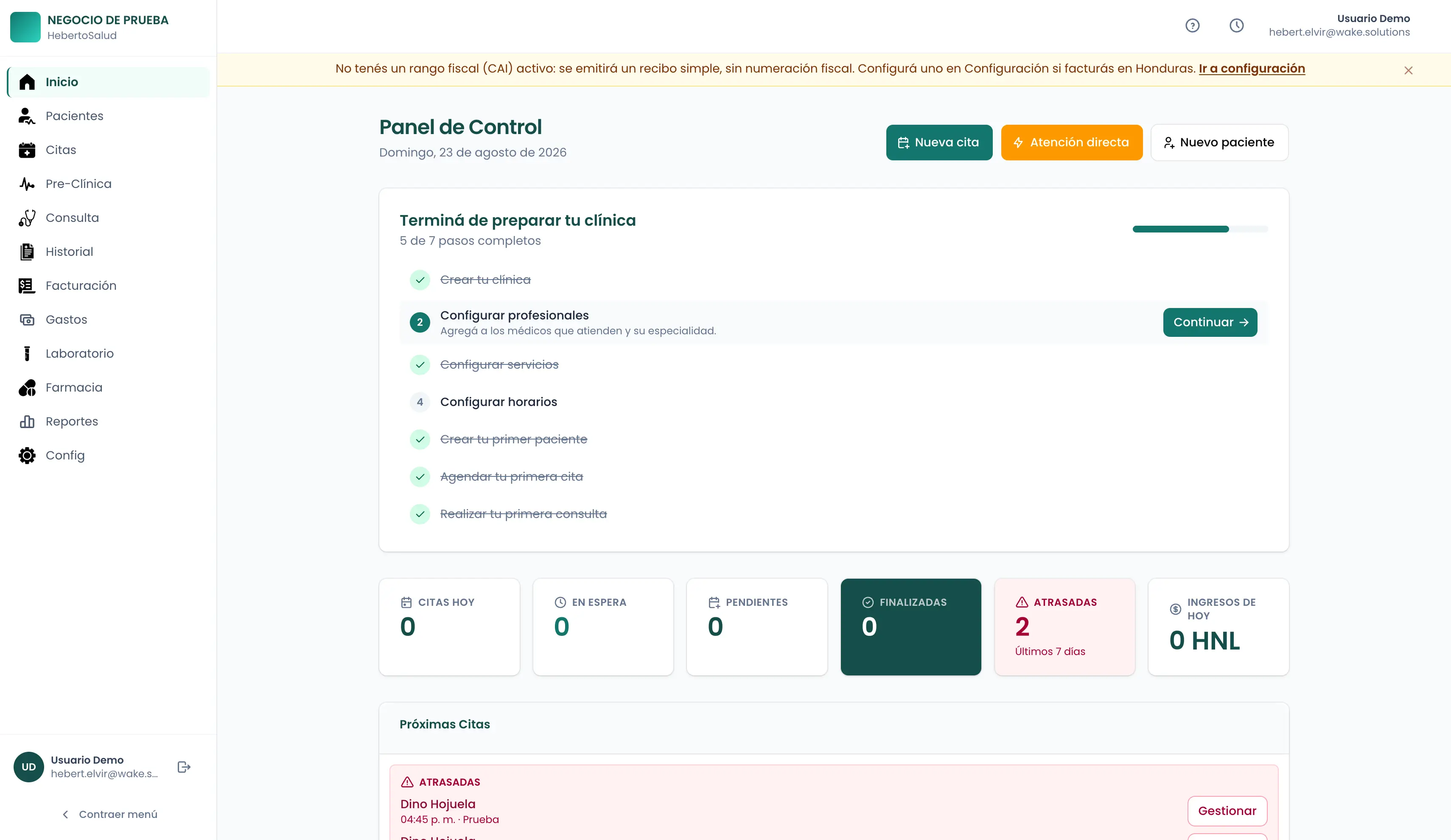Collapse the sidebar with Contraer menú

[x=109, y=814]
